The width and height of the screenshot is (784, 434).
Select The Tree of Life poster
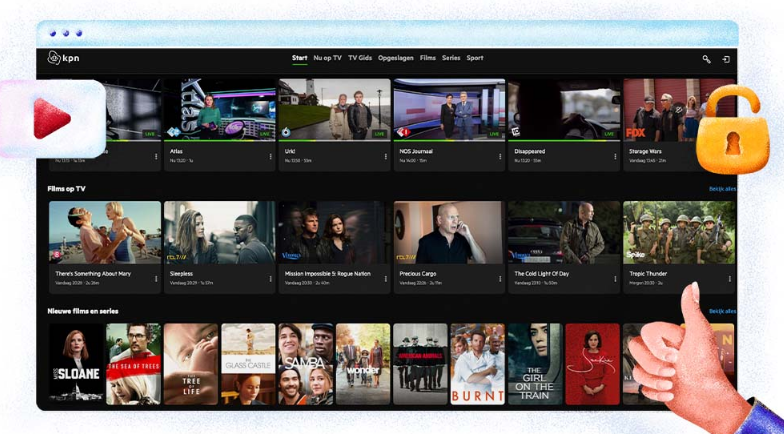[x=191, y=364]
